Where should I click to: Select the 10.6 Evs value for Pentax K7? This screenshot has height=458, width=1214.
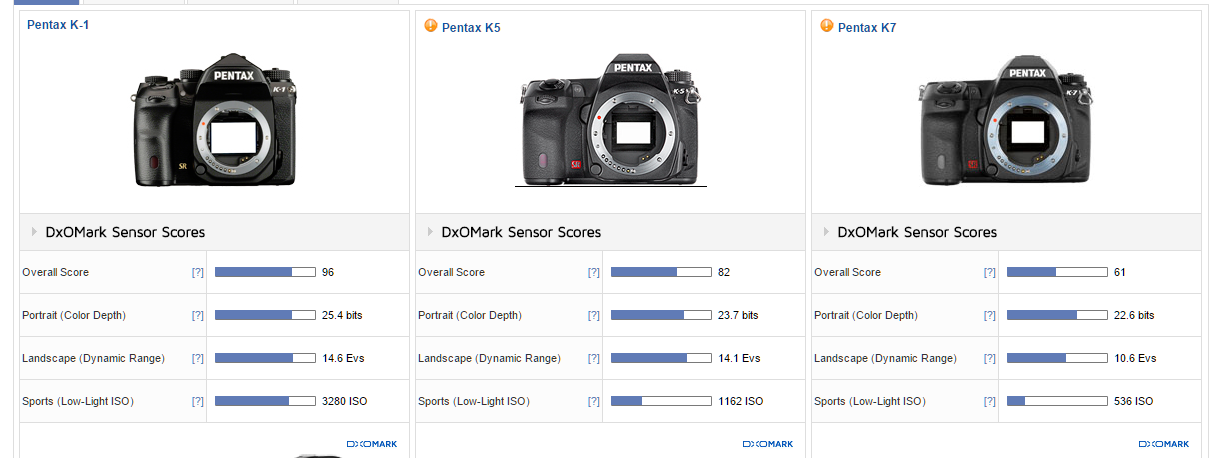[1135, 359]
